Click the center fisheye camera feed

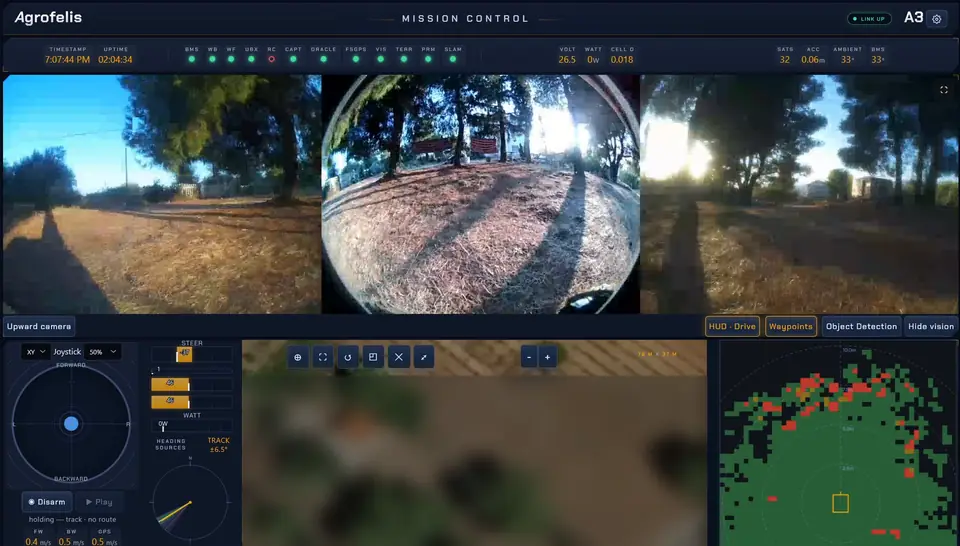(x=481, y=194)
